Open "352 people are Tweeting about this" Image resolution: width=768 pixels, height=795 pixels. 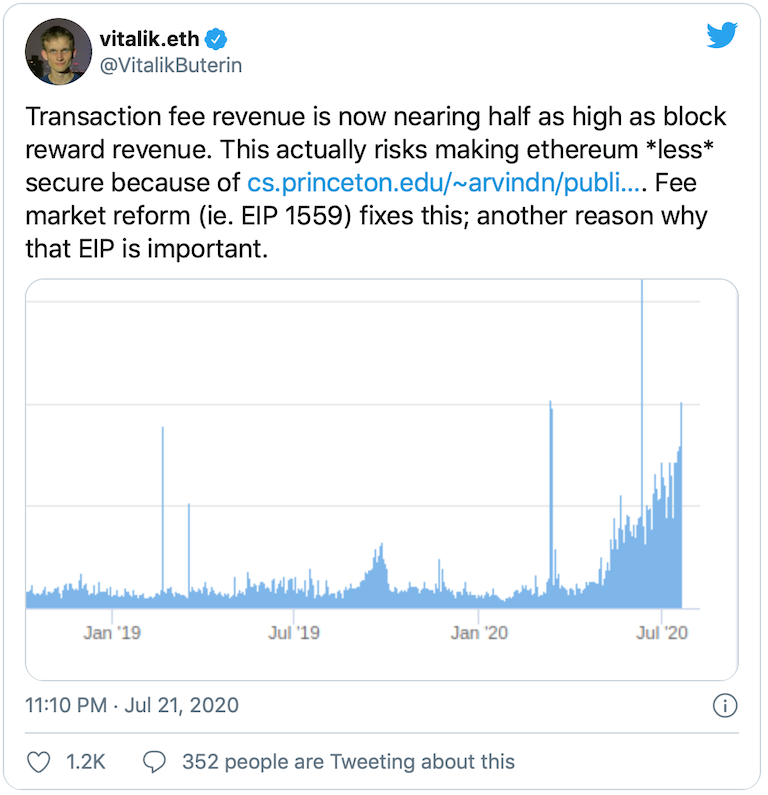[348, 762]
